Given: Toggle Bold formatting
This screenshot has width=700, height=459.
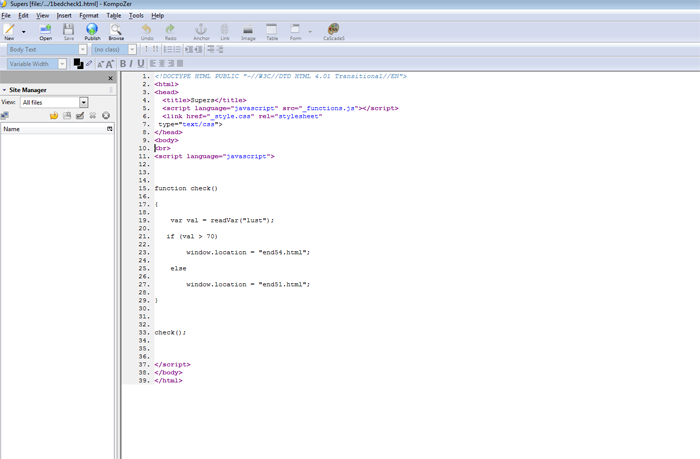Looking at the screenshot, I should pos(123,64).
